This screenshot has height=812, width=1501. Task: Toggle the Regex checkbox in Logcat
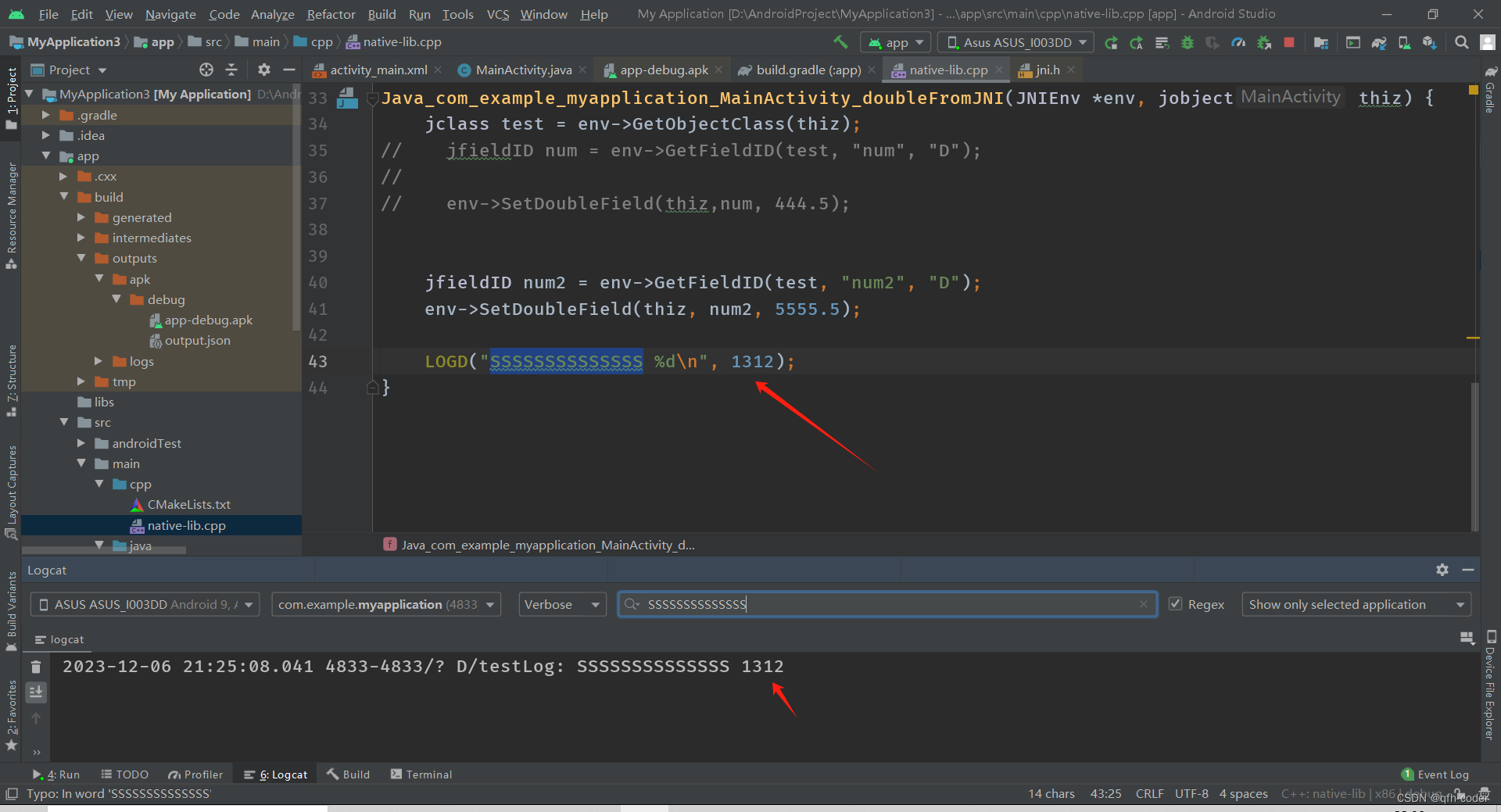pyautogui.click(x=1175, y=604)
